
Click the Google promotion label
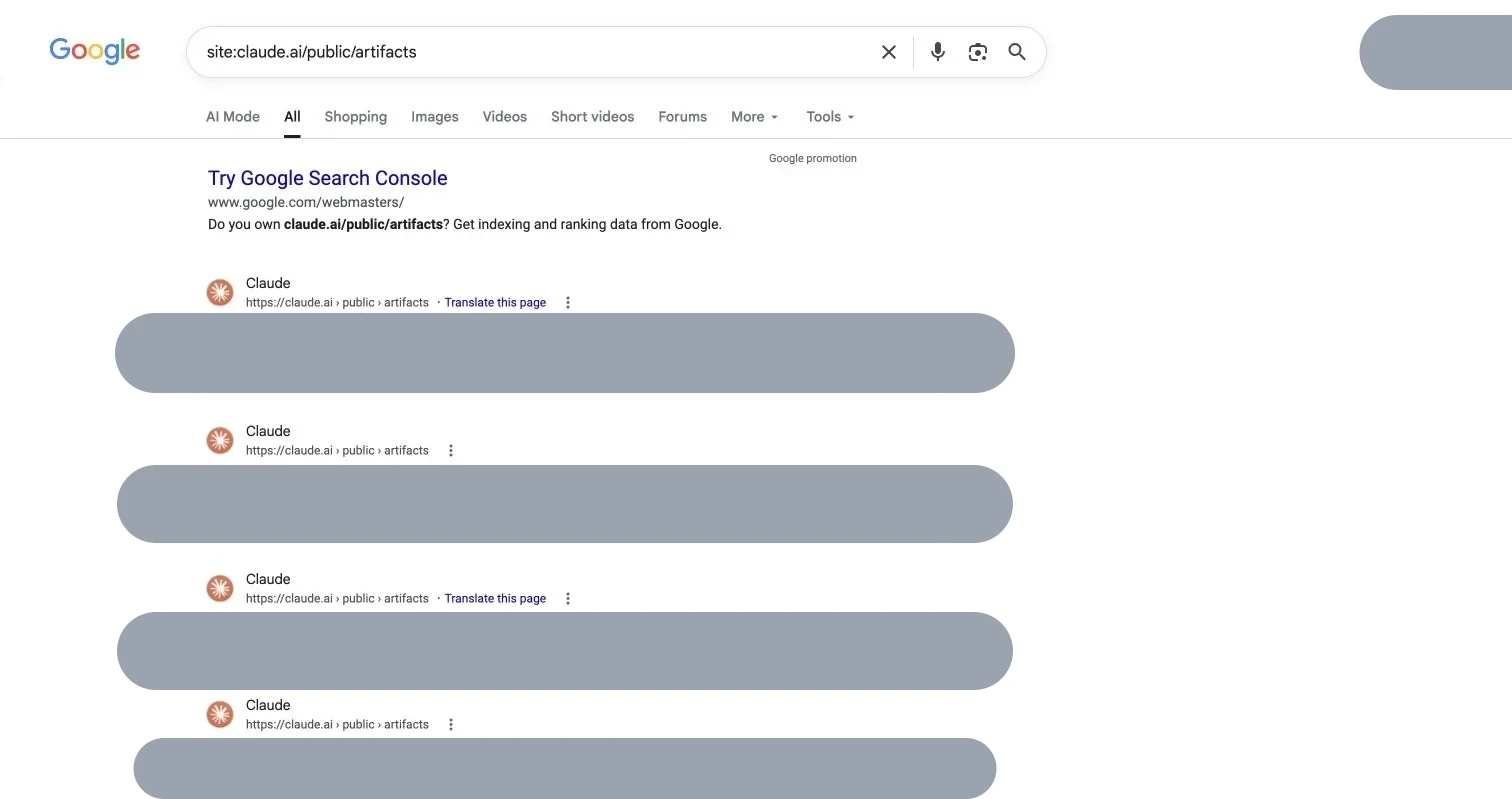(813, 158)
